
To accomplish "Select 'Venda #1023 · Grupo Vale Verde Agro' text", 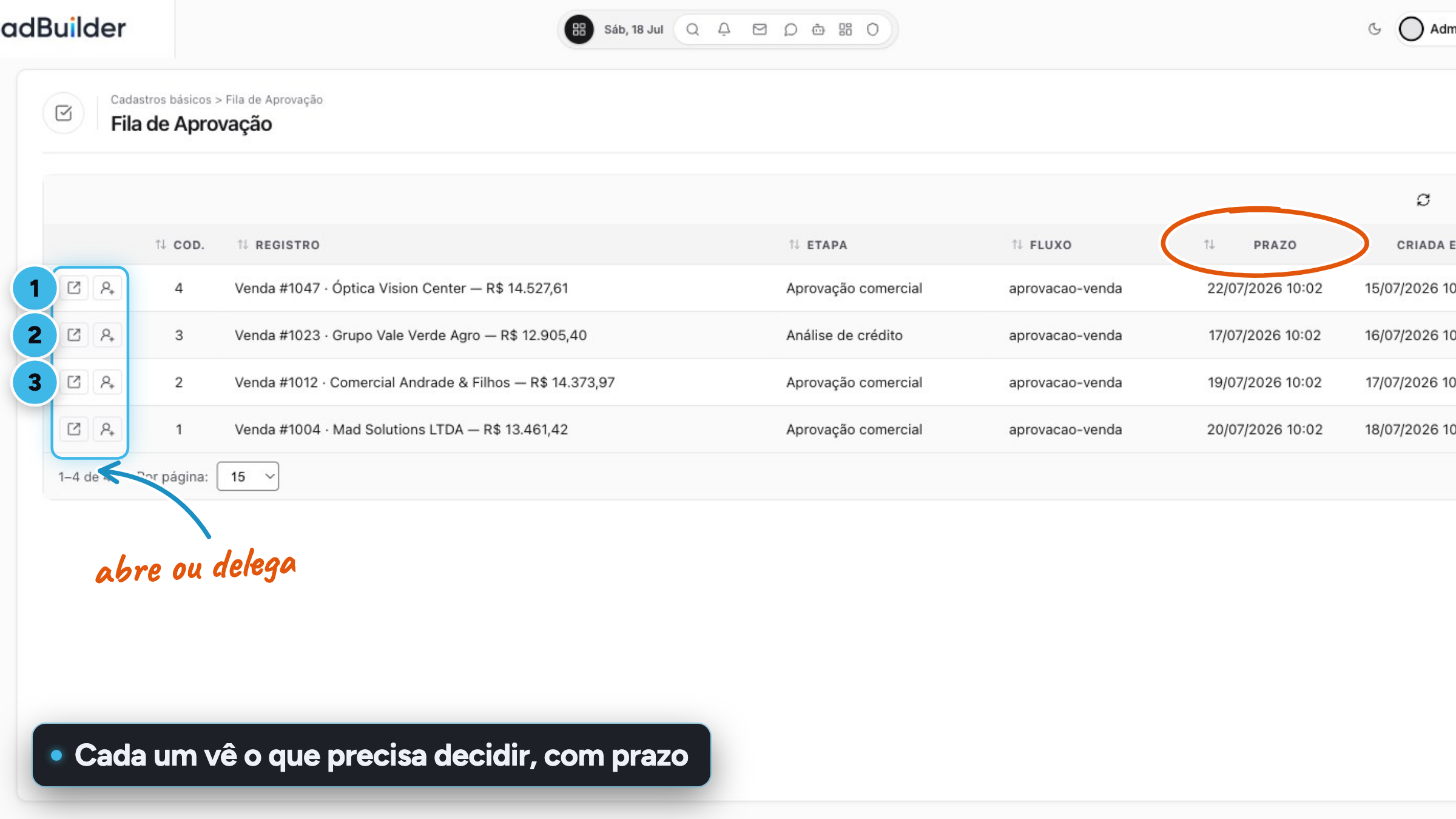I will [x=357, y=335].
